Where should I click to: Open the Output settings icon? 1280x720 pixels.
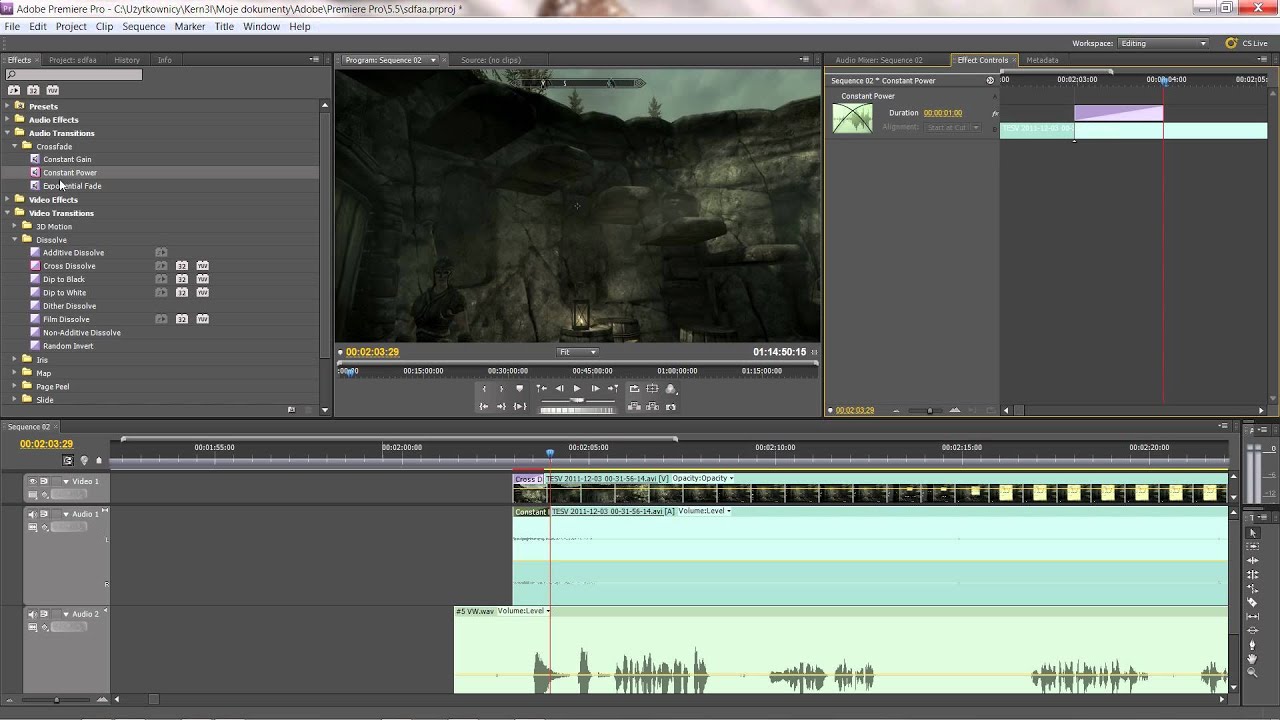pos(671,388)
